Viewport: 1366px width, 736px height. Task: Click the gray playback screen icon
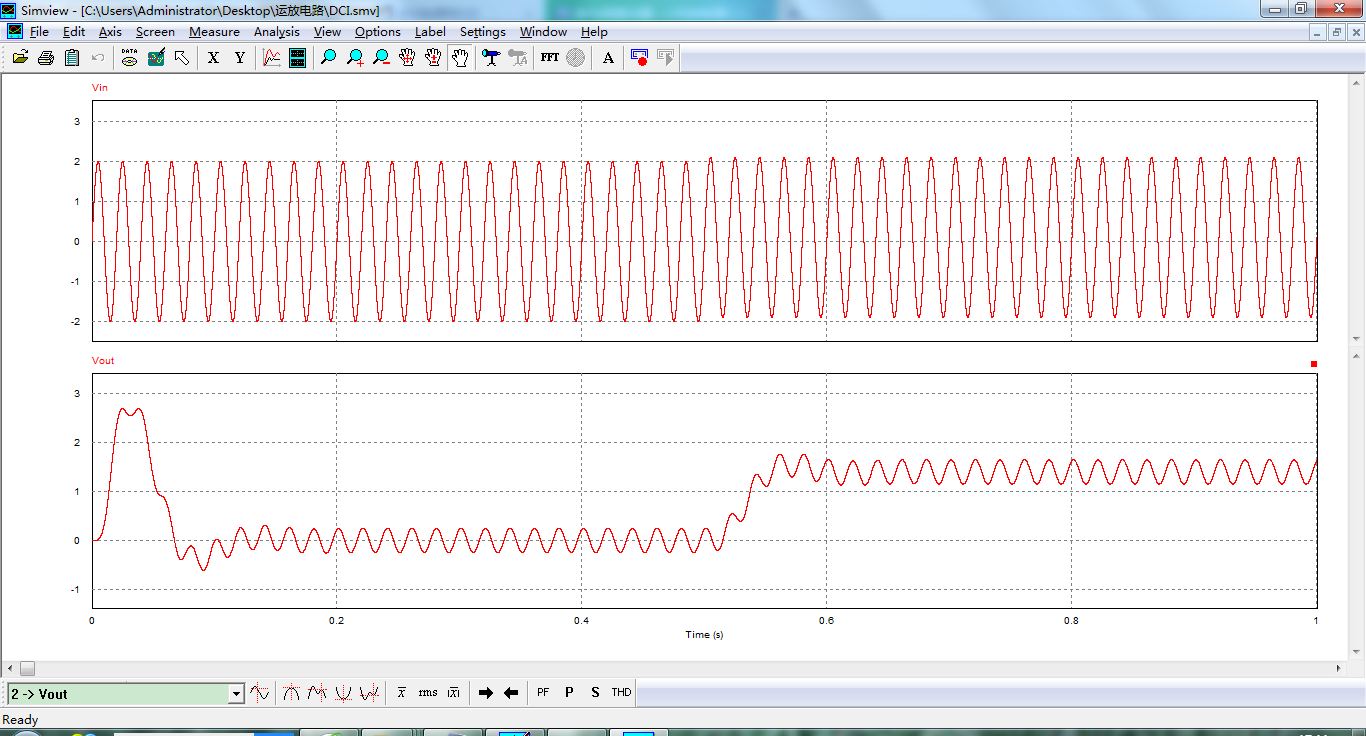[x=666, y=58]
